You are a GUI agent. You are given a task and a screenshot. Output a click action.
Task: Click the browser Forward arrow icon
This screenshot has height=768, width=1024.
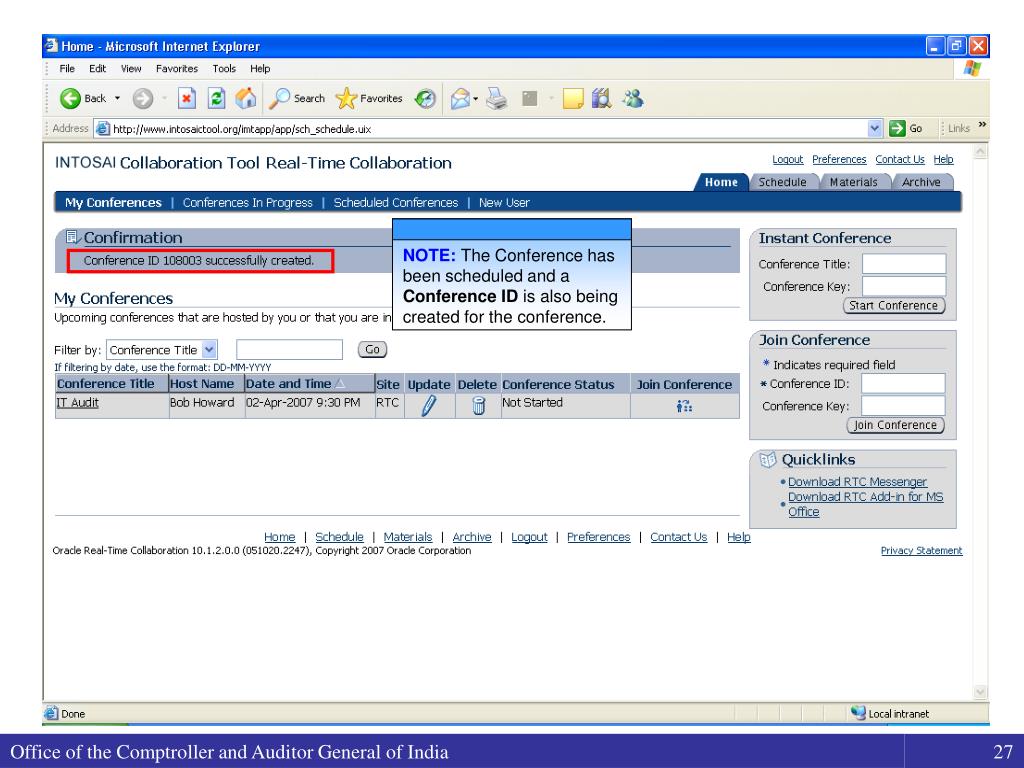tap(142, 99)
